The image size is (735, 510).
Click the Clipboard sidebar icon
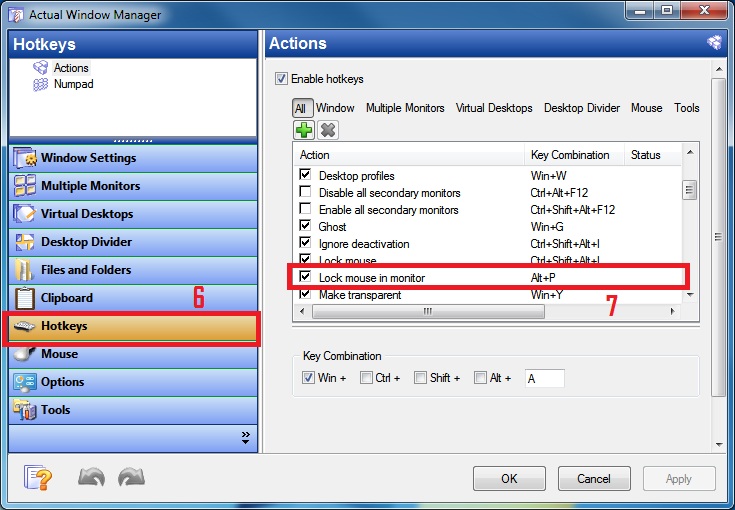(24, 298)
